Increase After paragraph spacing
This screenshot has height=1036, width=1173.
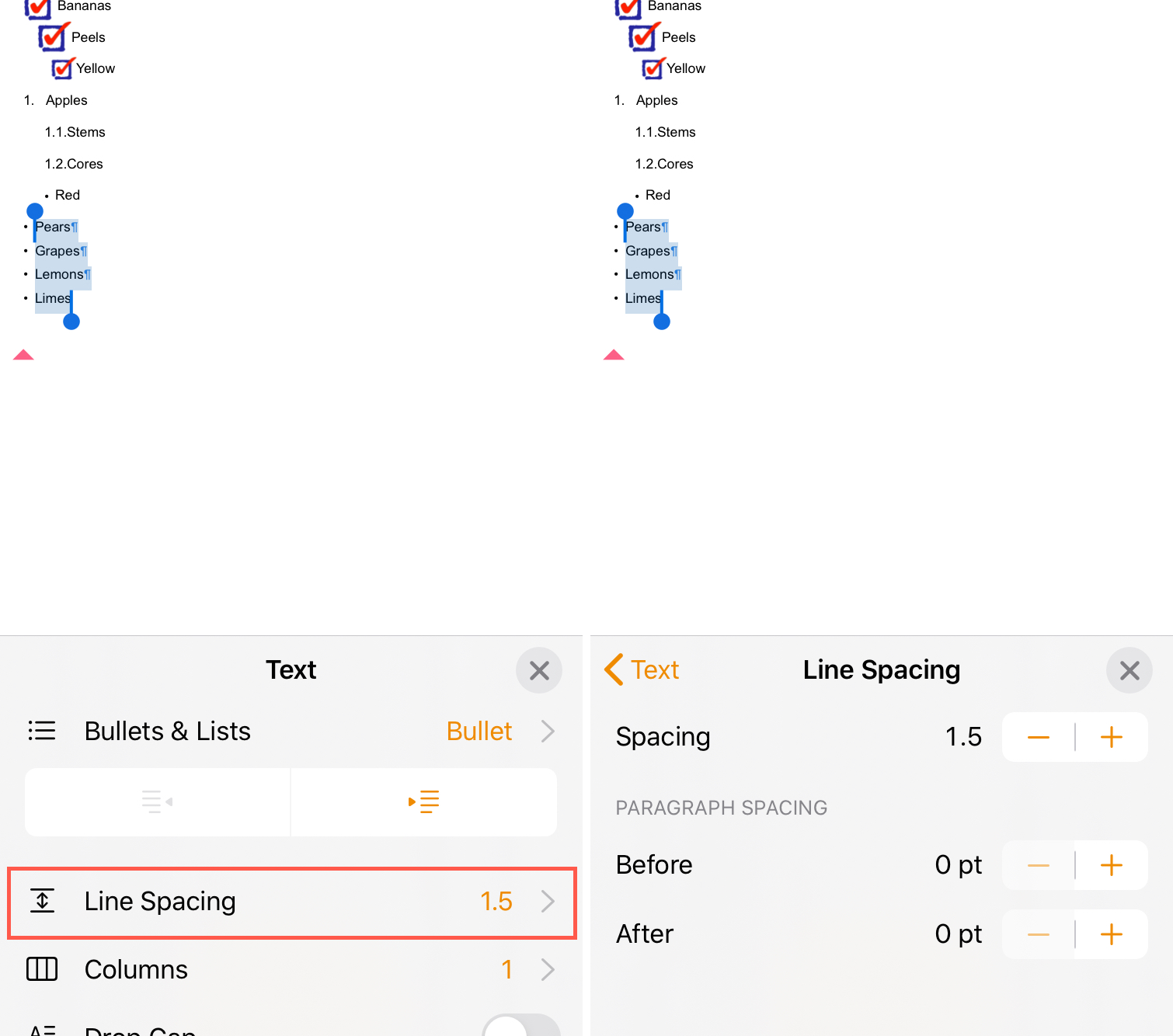pos(1112,934)
